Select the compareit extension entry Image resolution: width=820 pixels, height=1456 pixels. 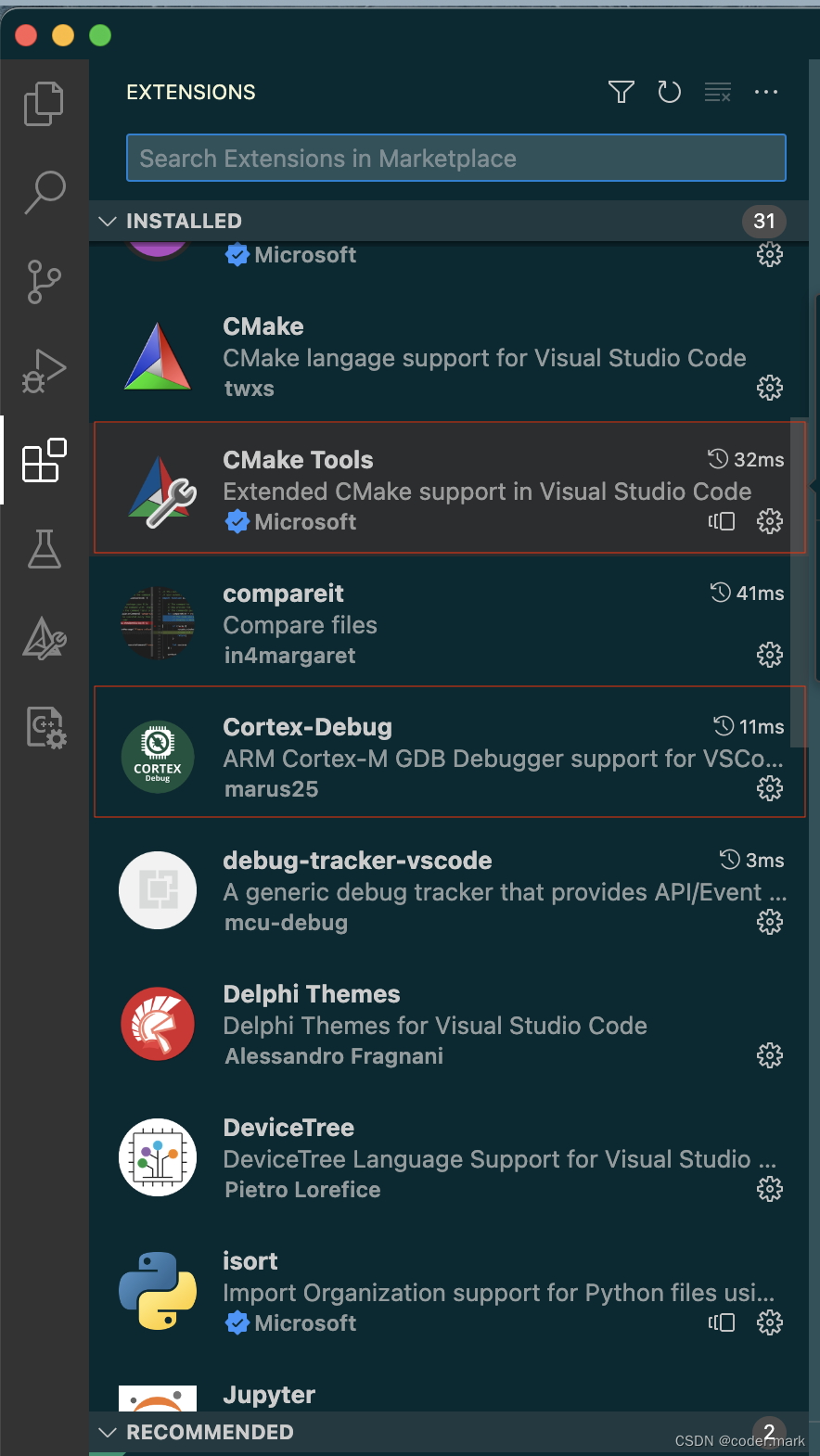click(436, 623)
